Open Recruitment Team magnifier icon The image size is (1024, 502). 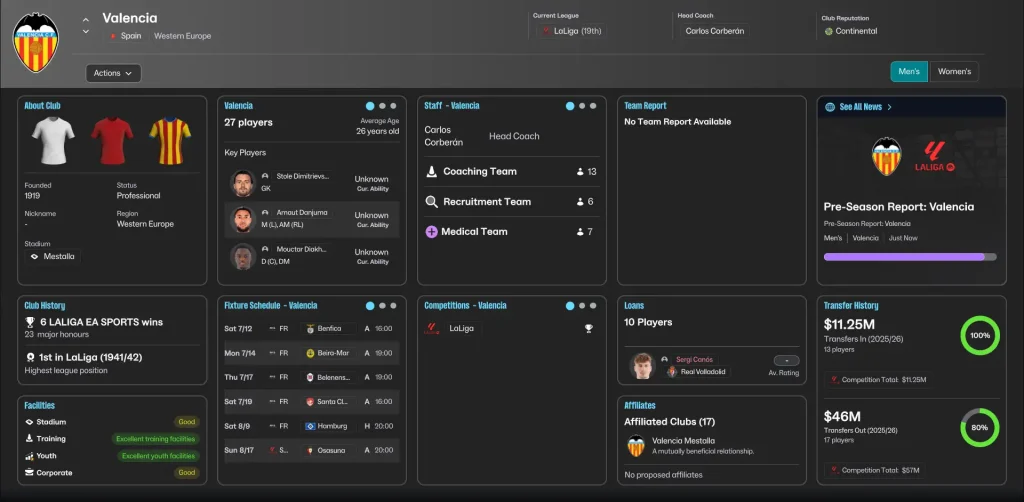(x=431, y=202)
